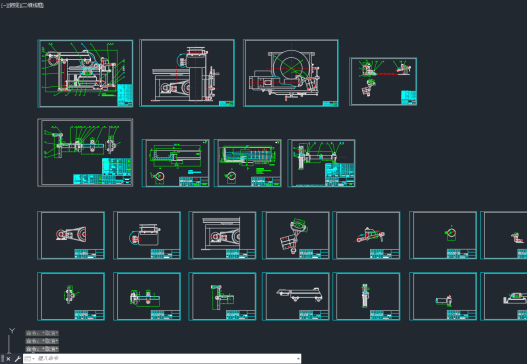Select the third sheet in the second row, with cyan hatching

[x=248, y=163]
